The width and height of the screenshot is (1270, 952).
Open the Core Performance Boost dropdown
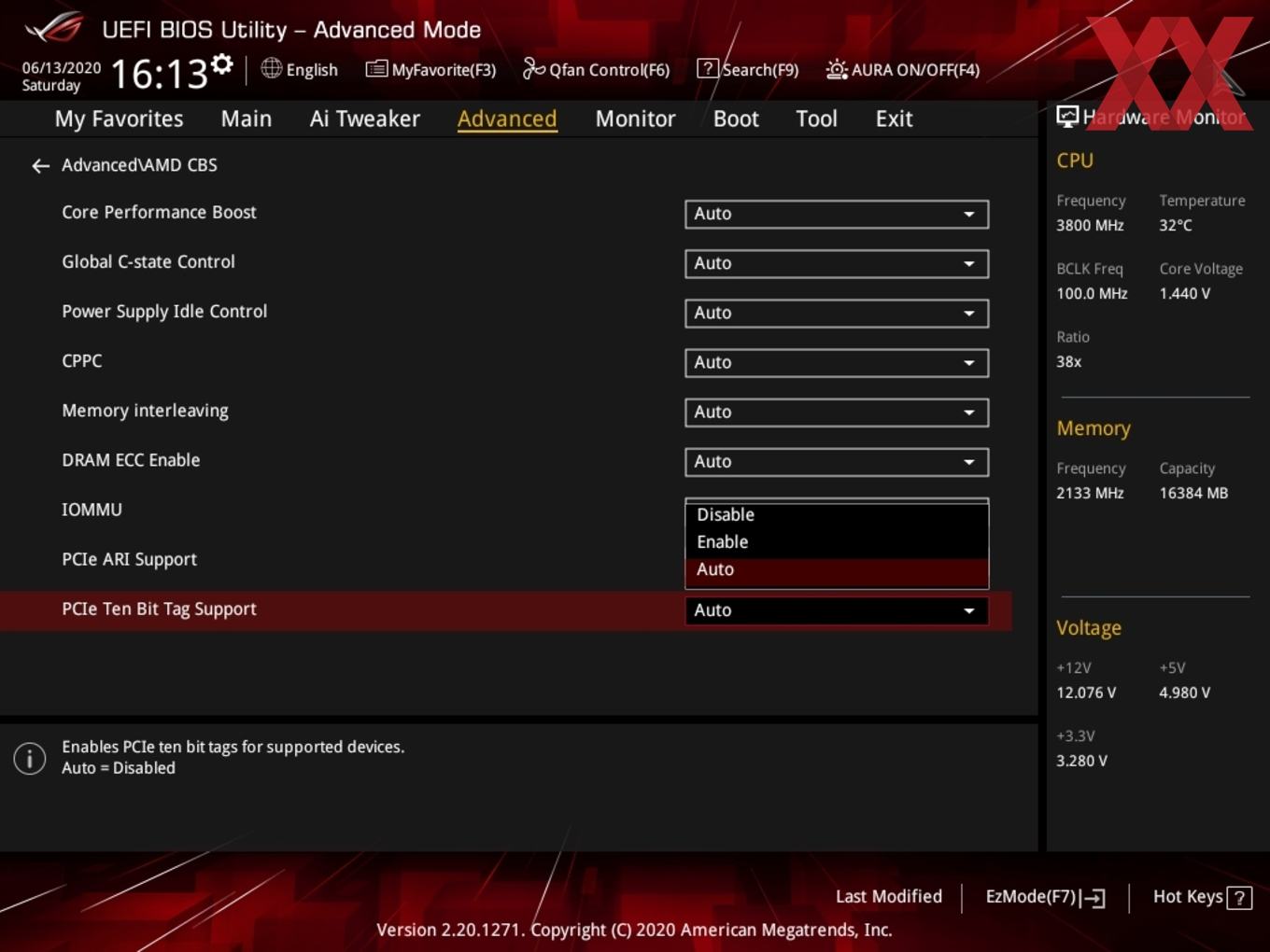pyautogui.click(x=837, y=214)
